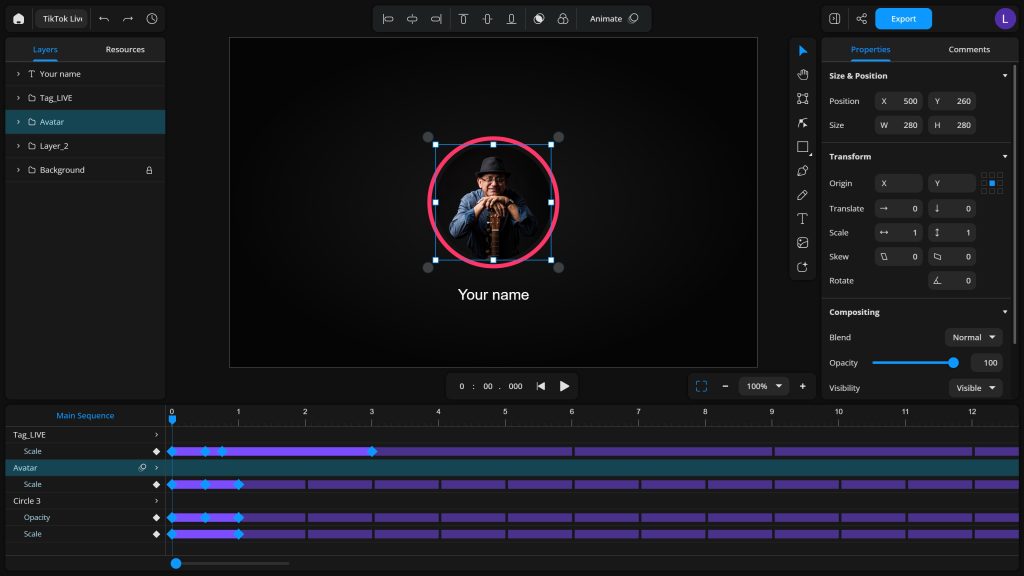Click the Export button

pyautogui.click(x=903, y=19)
